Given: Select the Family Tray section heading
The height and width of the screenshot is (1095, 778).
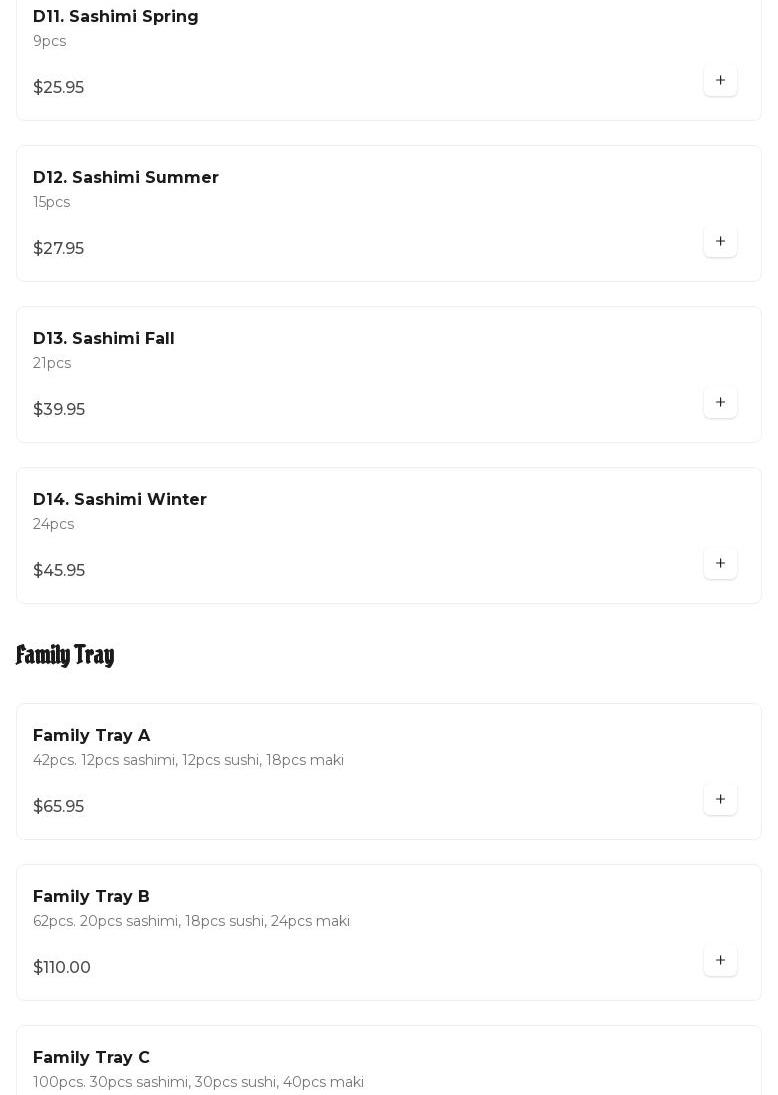Looking at the screenshot, I should coord(65,655).
